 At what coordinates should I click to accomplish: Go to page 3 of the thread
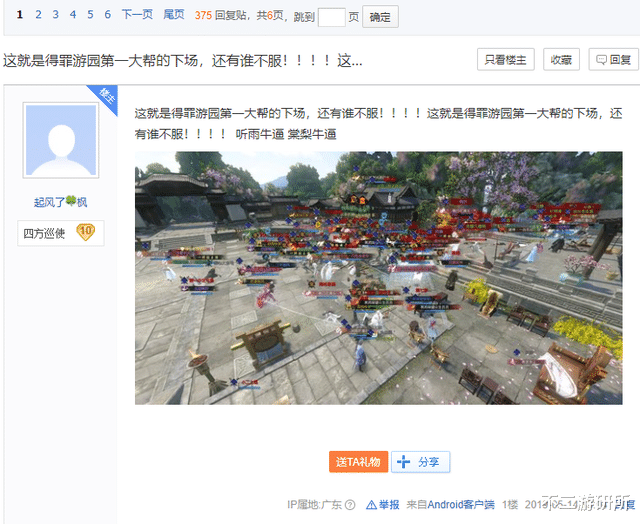coord(56,15)
